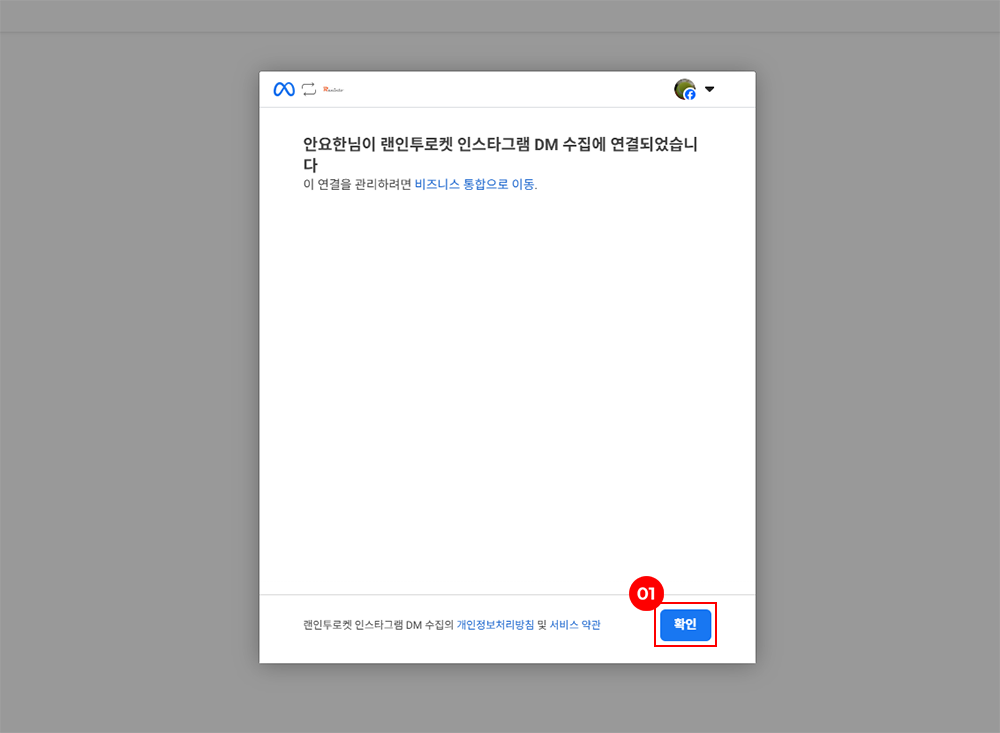This screenshot has width=1000, height=733.
Task: Click the sync arrows connection icon
Action: click(309, 89)
